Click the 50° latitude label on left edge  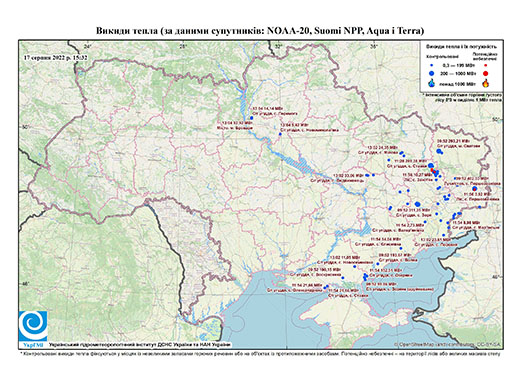click(25, 127)
